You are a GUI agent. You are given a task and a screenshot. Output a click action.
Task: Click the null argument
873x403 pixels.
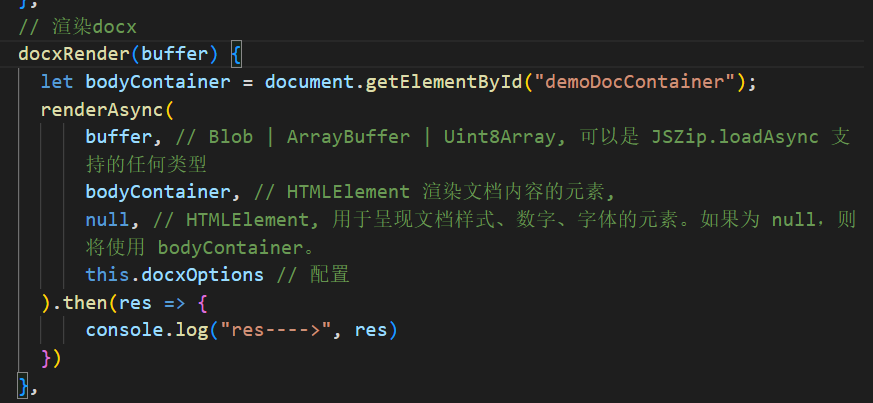point(107,220)
